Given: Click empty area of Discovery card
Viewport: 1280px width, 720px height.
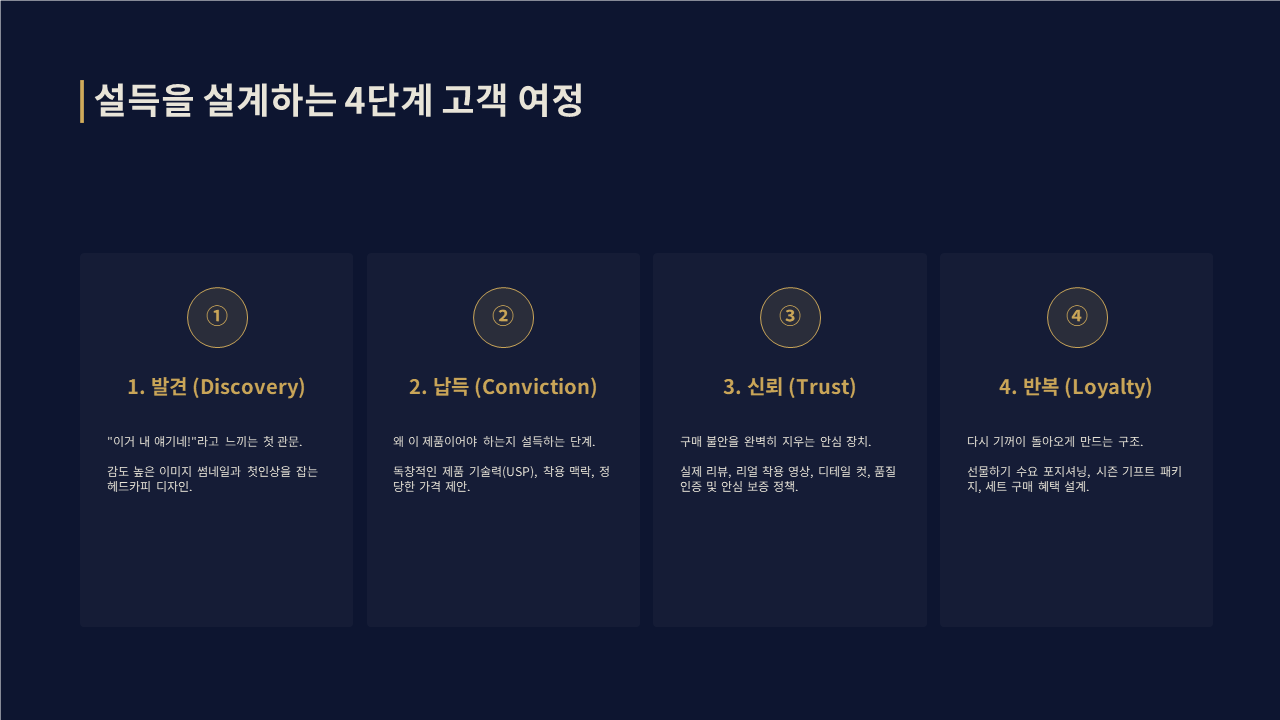Looking at the screenshot, I should 216,565.
